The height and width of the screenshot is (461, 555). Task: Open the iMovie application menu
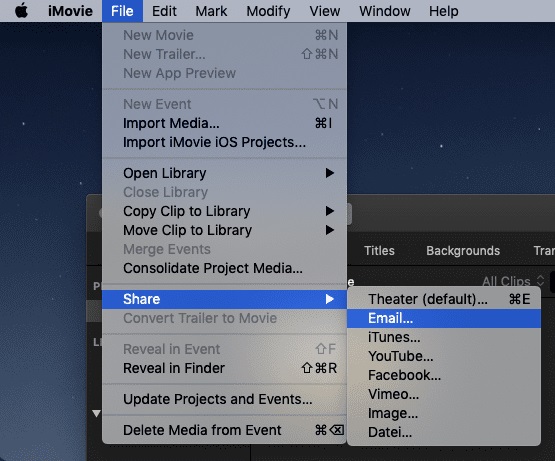(70, 11)
